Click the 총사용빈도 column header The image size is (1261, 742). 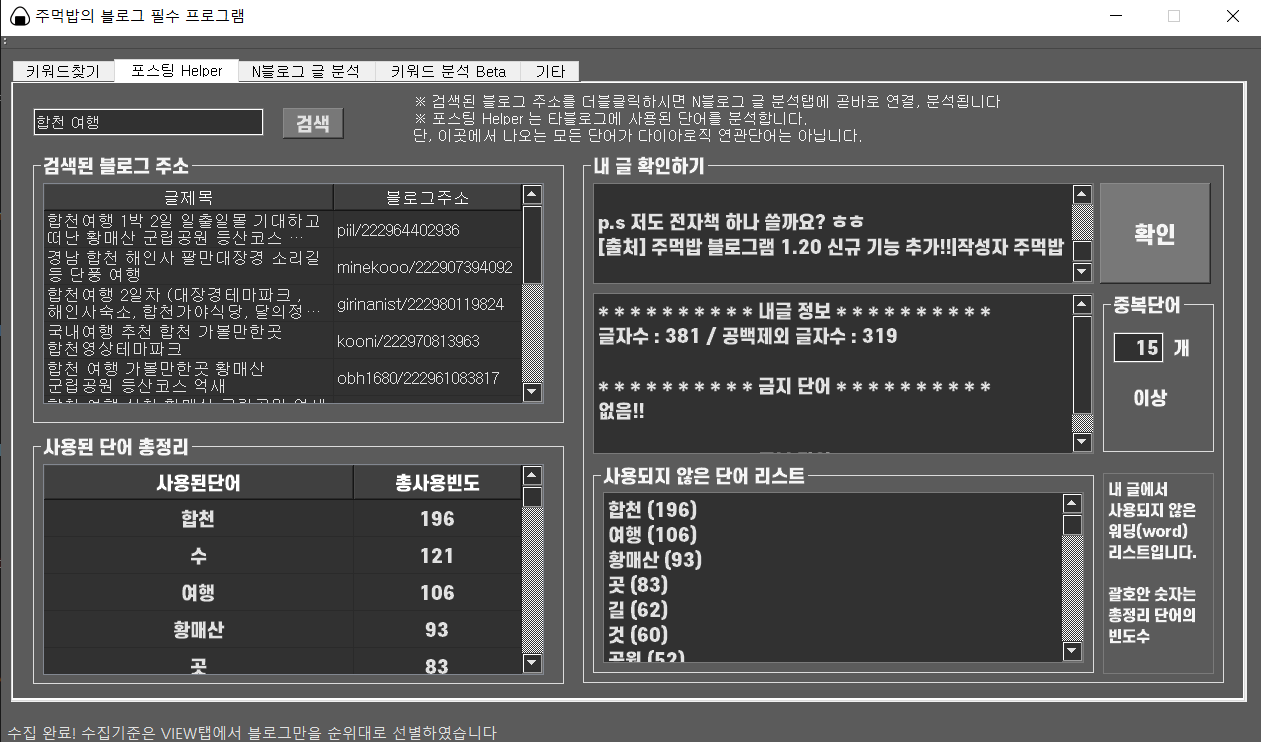click(437, 484)
